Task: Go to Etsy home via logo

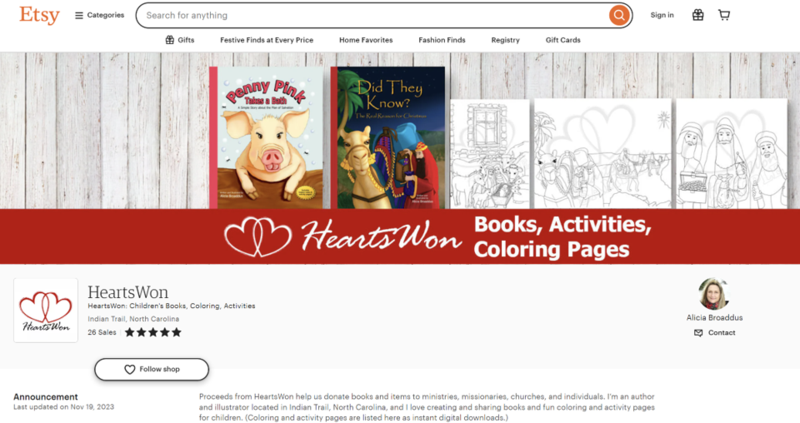Action: [39, 15]
